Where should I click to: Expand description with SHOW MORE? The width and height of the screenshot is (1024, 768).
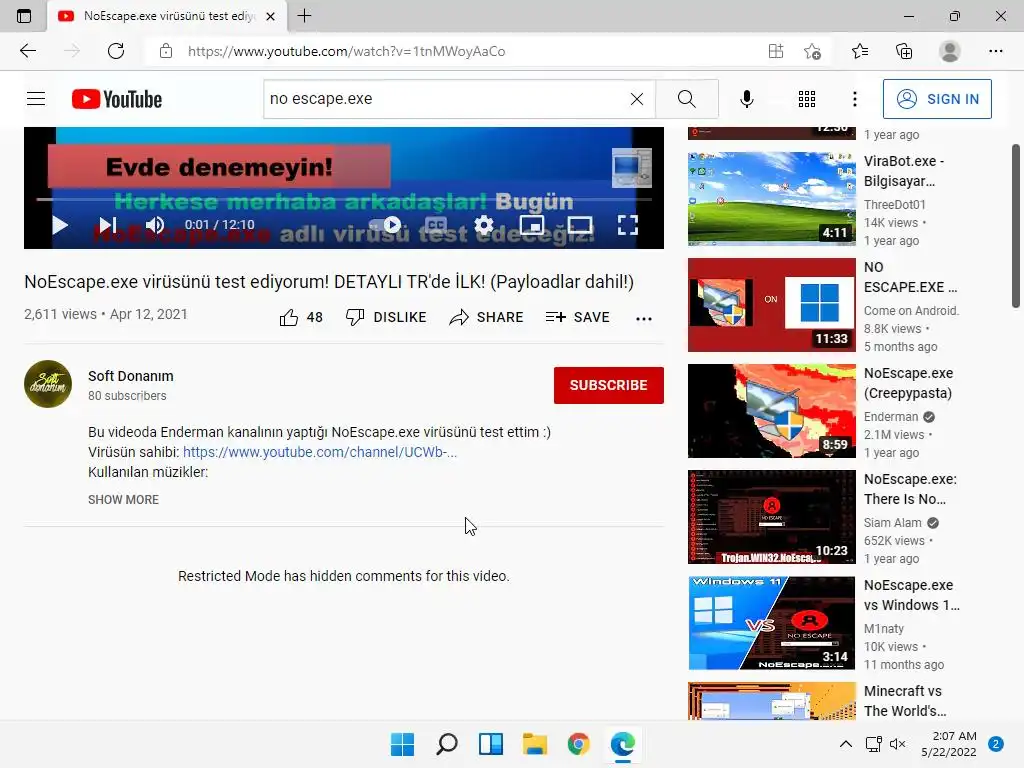pos(123,500)
